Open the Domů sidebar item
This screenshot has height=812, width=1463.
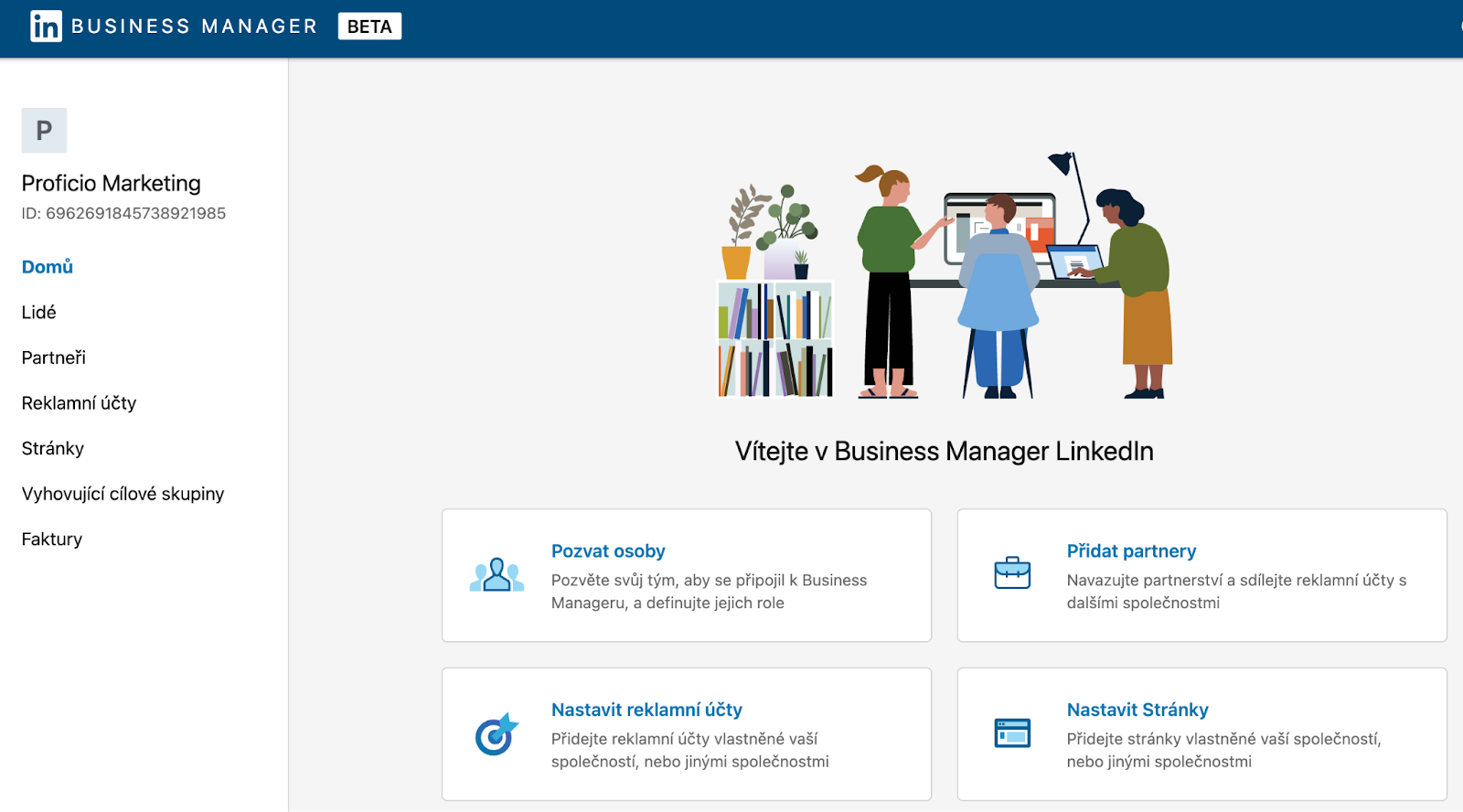coord(48,267)
